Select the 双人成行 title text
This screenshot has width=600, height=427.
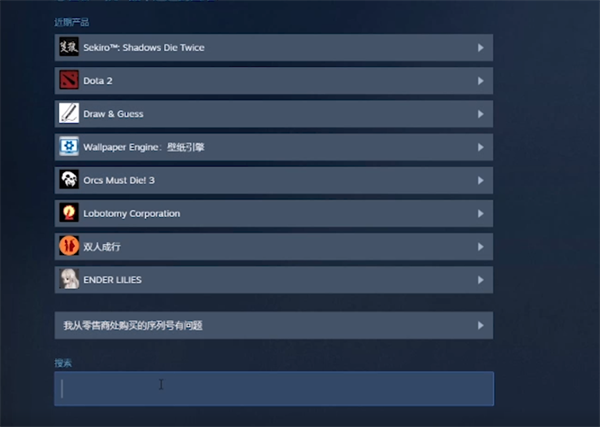point(102,247)
